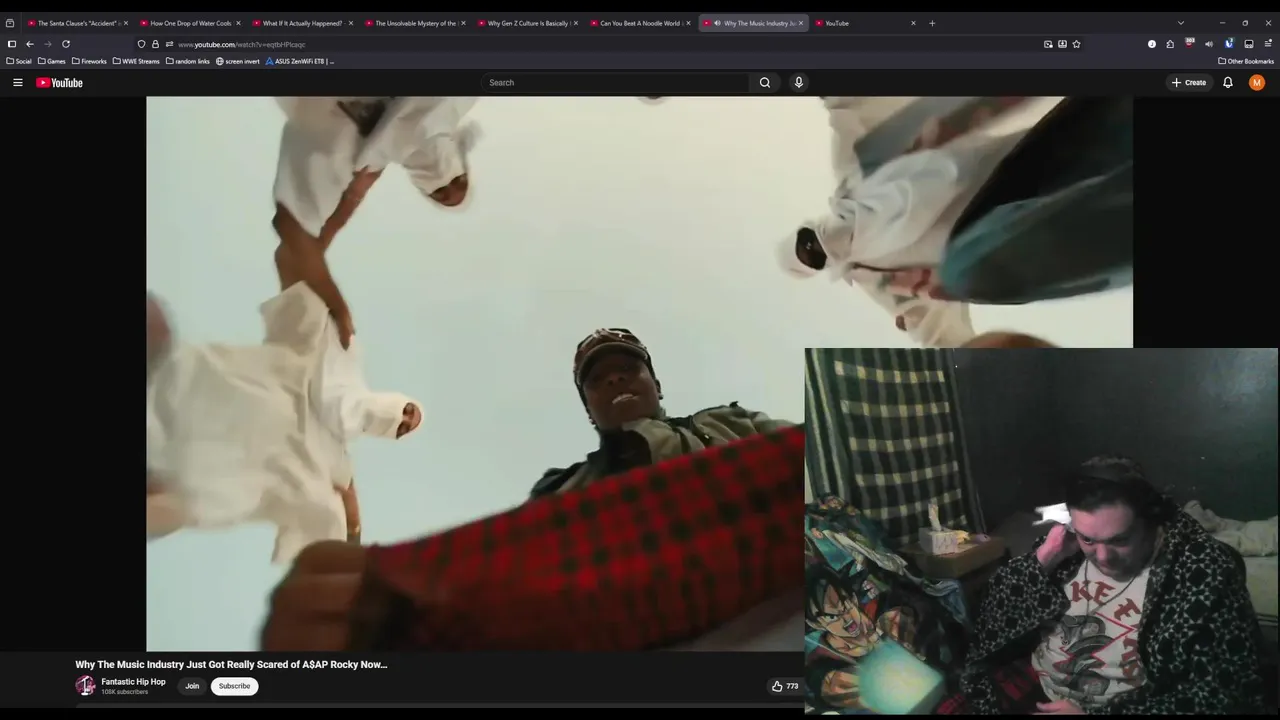Image resolution: width=1280 pixels, height=720 pixels.
Task: Click the YouTube logo
Action: (x=59, y=83)
